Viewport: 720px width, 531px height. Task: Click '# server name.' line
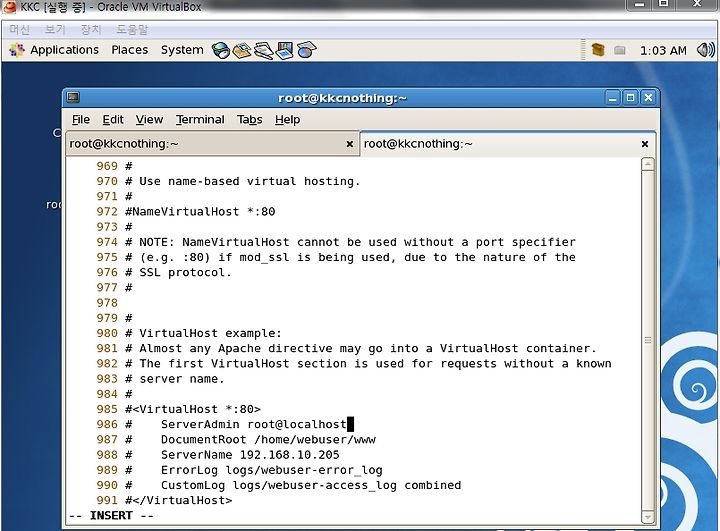point(174,379)
